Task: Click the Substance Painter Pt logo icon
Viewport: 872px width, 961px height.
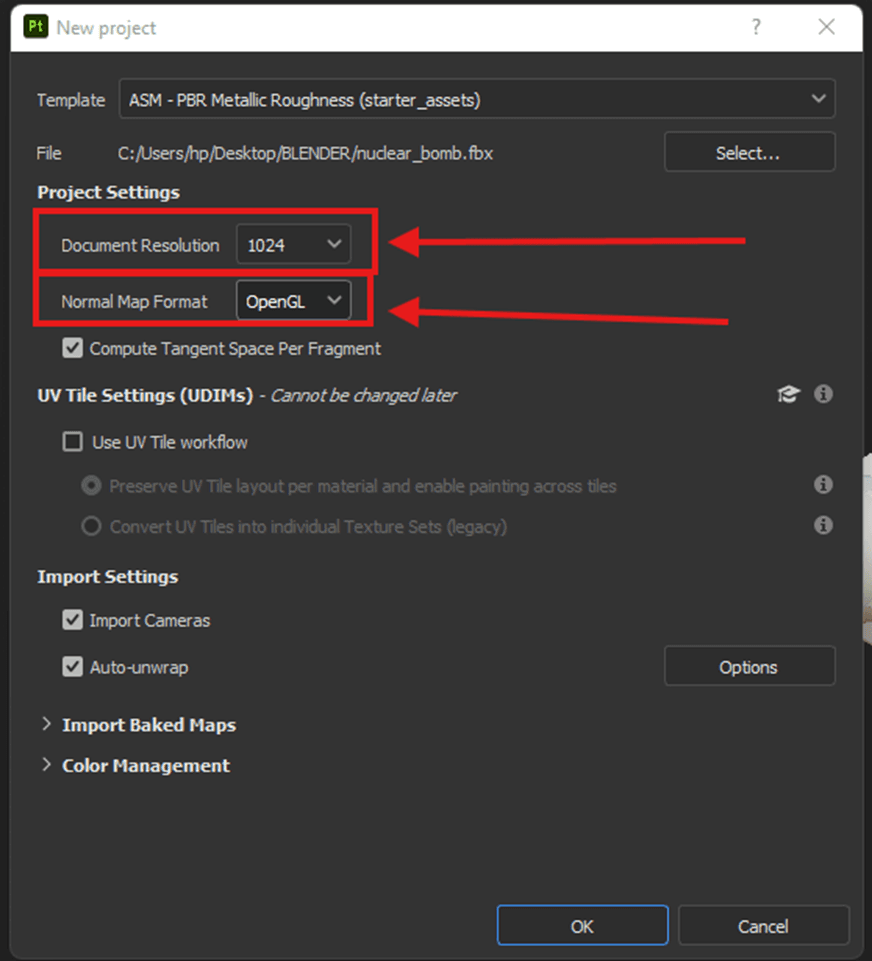Action: tap(36, 28)
